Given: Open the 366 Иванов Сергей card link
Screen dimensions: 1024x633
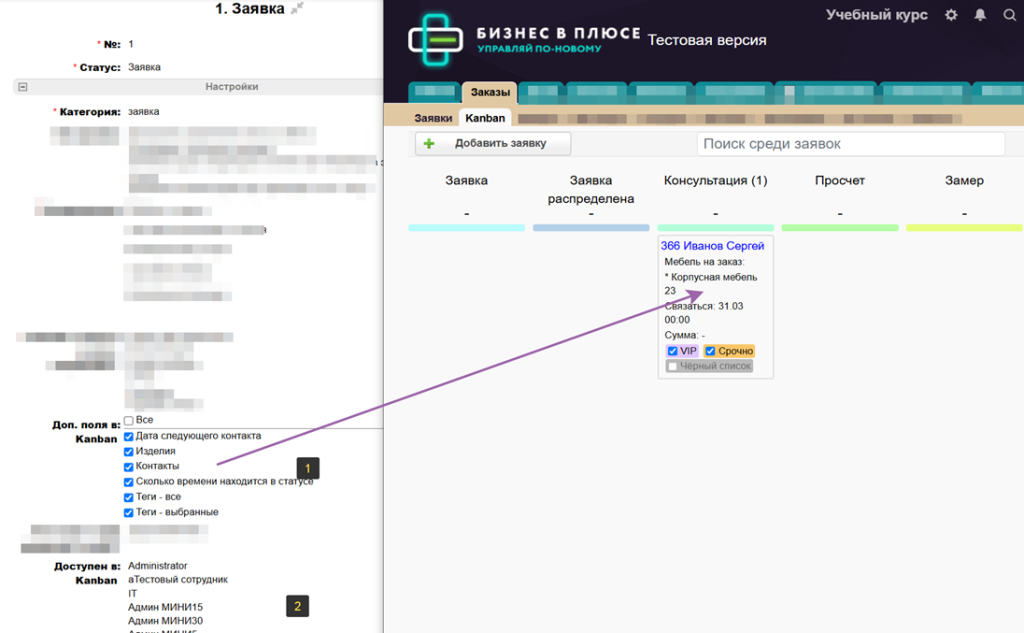Looking at the screenshot, I should (x=712, y=246).
